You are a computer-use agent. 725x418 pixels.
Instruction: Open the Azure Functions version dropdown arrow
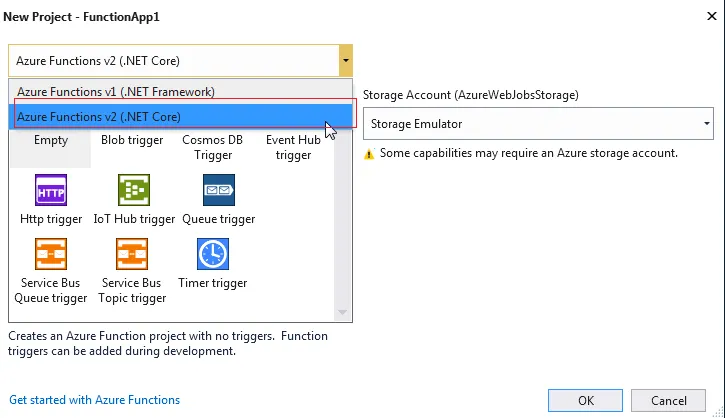coord(345,61)
